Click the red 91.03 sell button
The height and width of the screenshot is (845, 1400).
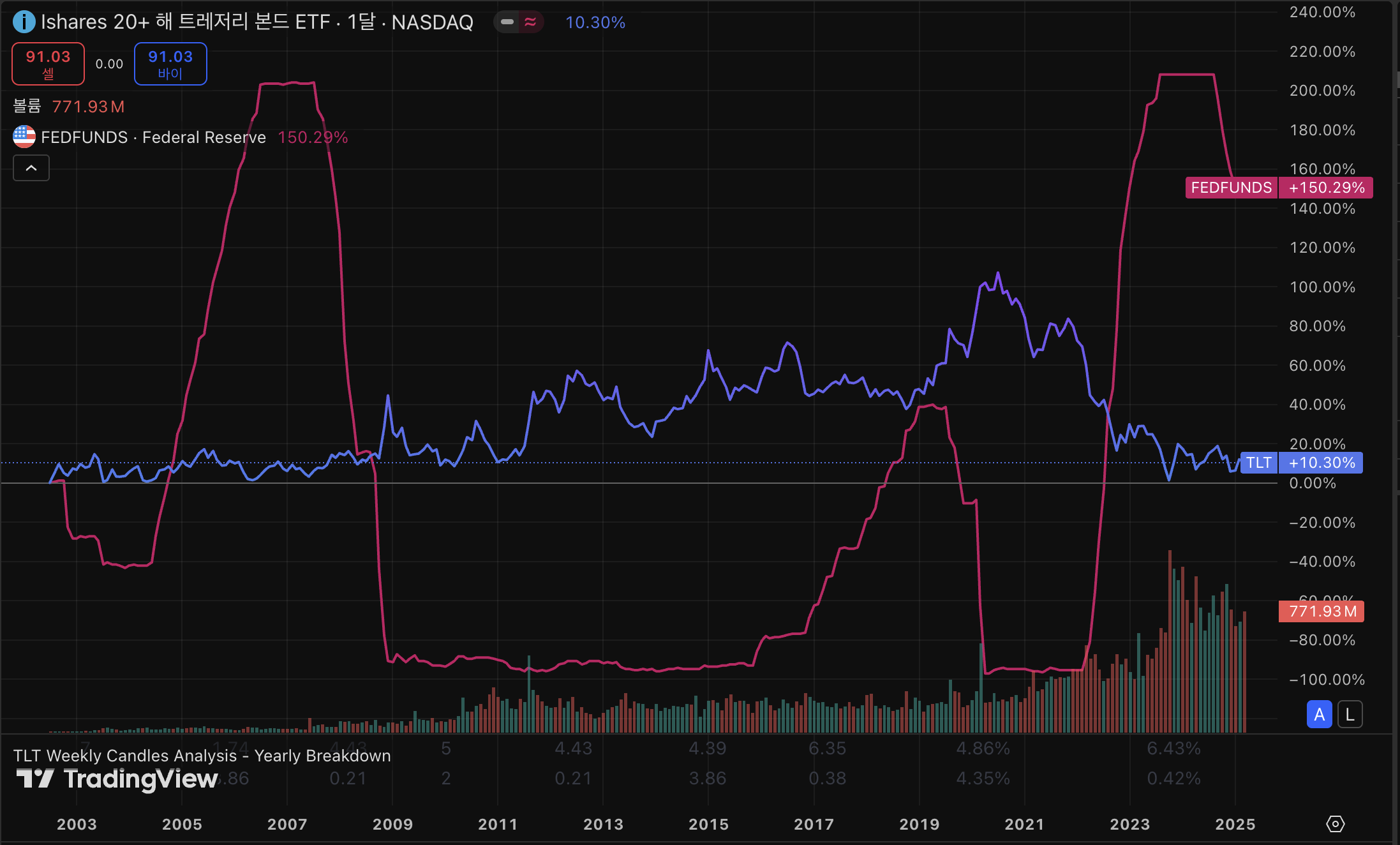[48, 64]
